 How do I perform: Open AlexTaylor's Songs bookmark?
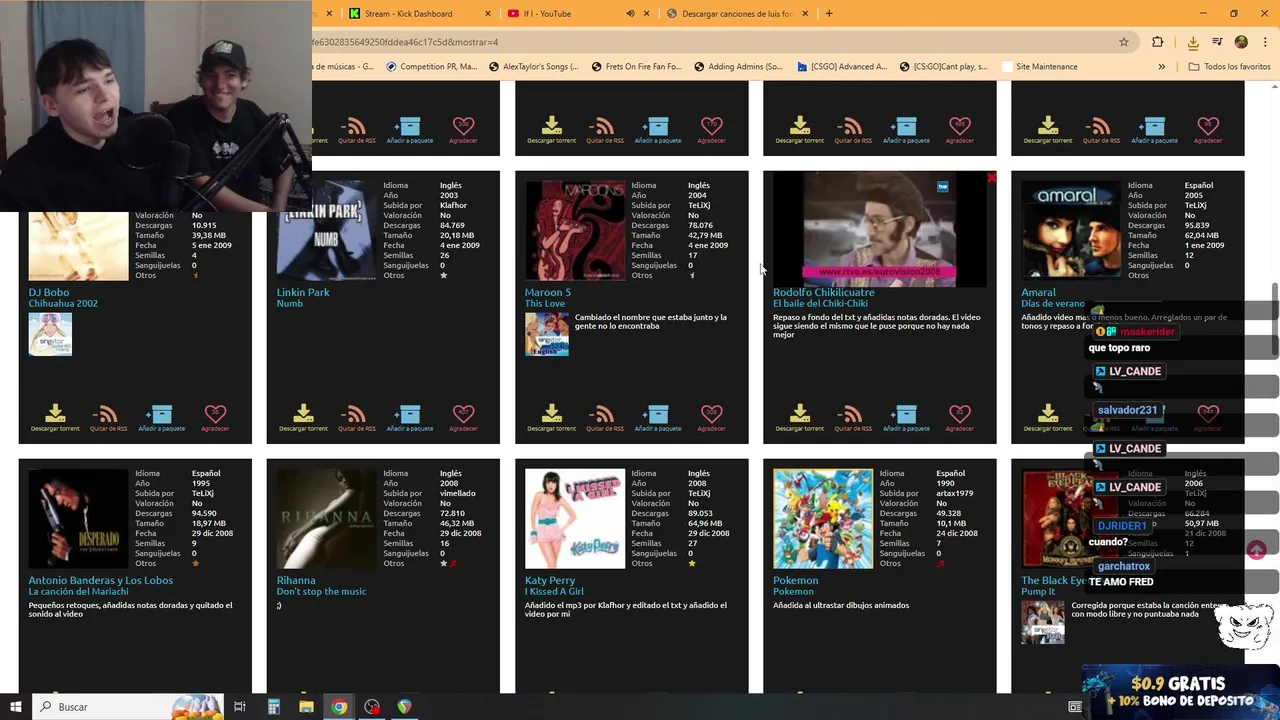[533, 67]
